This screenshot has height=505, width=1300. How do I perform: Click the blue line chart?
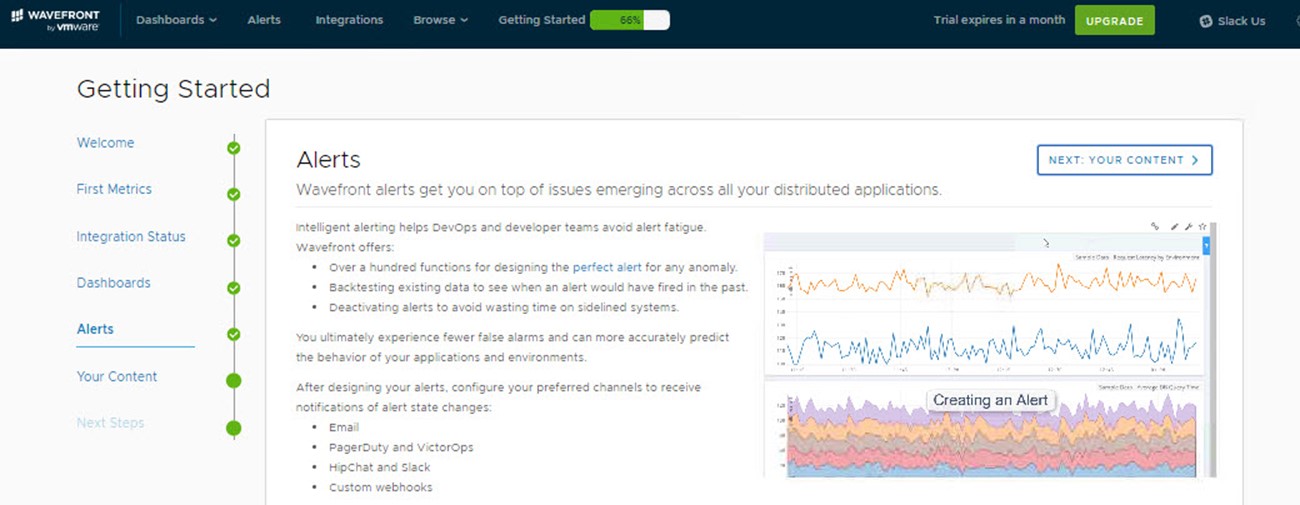click(992, 345)
